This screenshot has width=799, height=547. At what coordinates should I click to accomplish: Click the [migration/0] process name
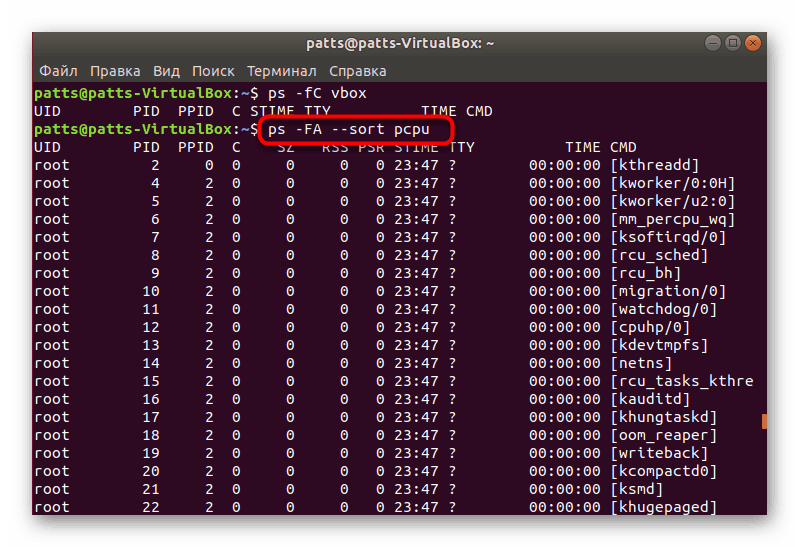point(668,291)
